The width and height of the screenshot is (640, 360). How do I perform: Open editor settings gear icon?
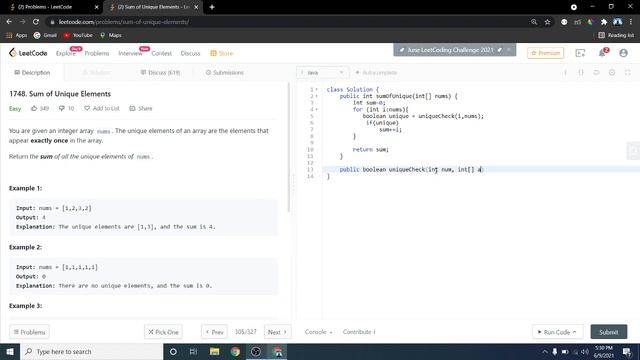coord(612,73)
